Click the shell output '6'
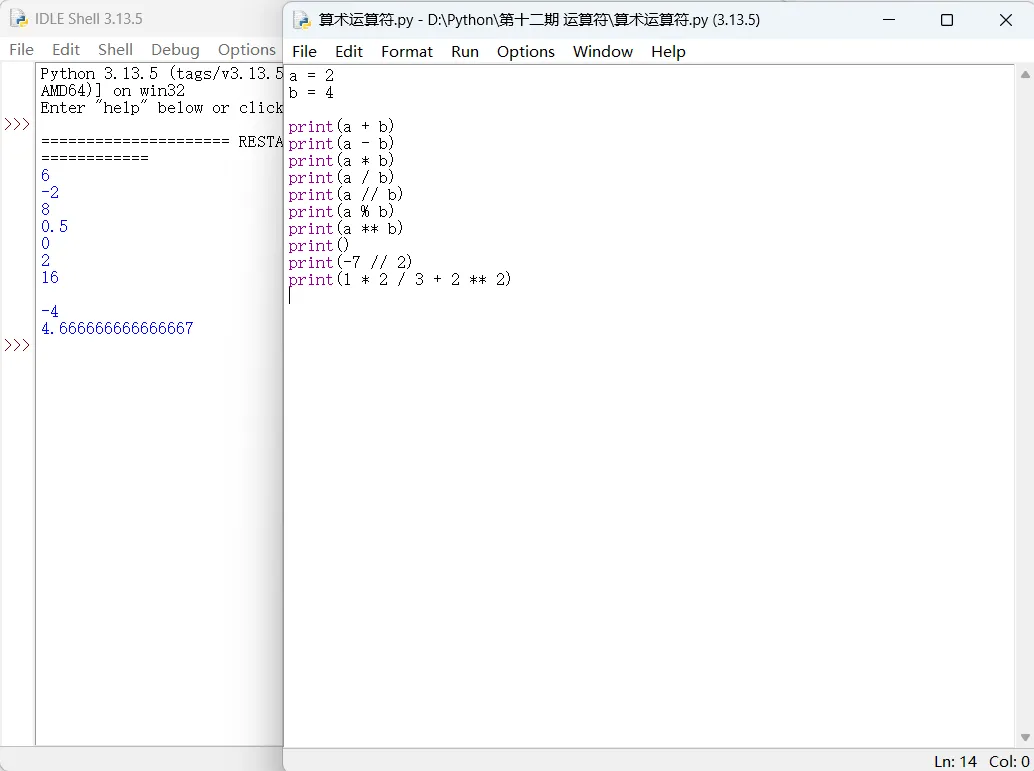 pos(45,175)
